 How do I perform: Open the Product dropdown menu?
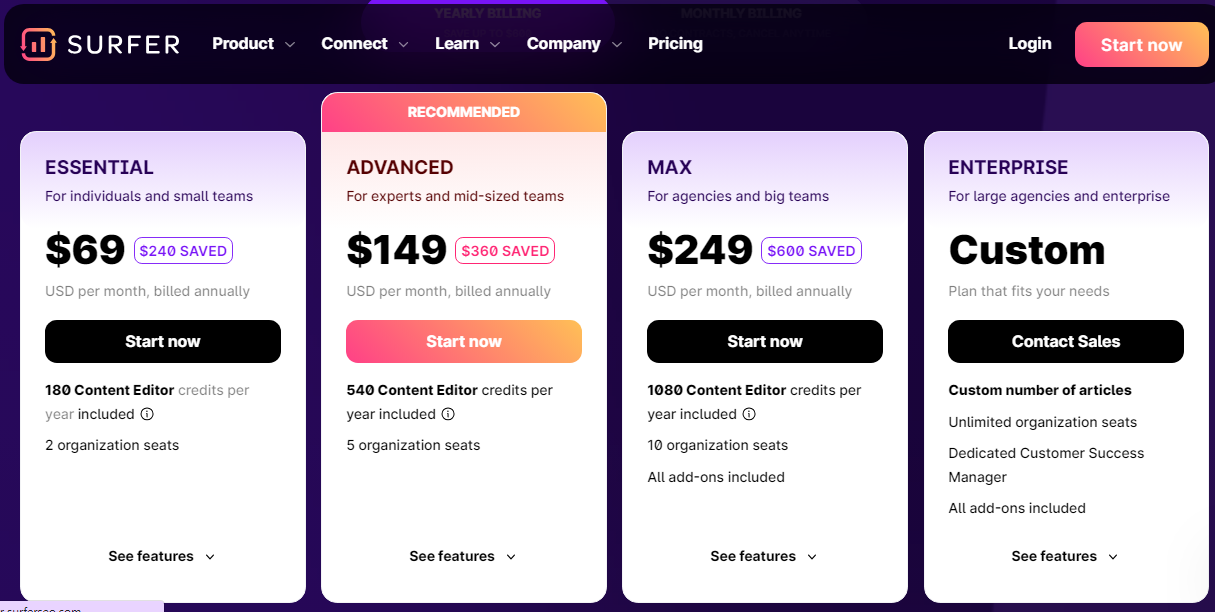click(253, 44)
